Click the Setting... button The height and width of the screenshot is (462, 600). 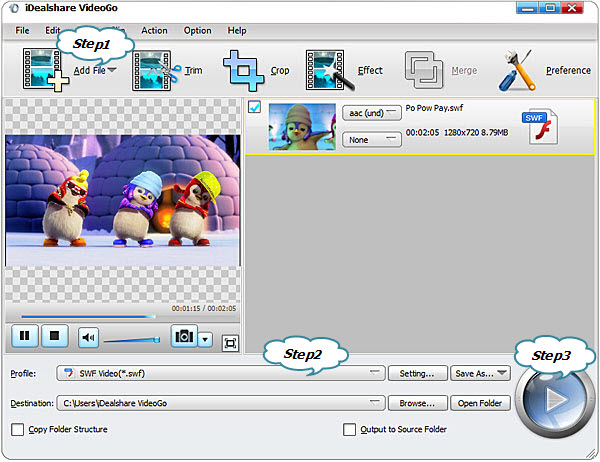417,373
